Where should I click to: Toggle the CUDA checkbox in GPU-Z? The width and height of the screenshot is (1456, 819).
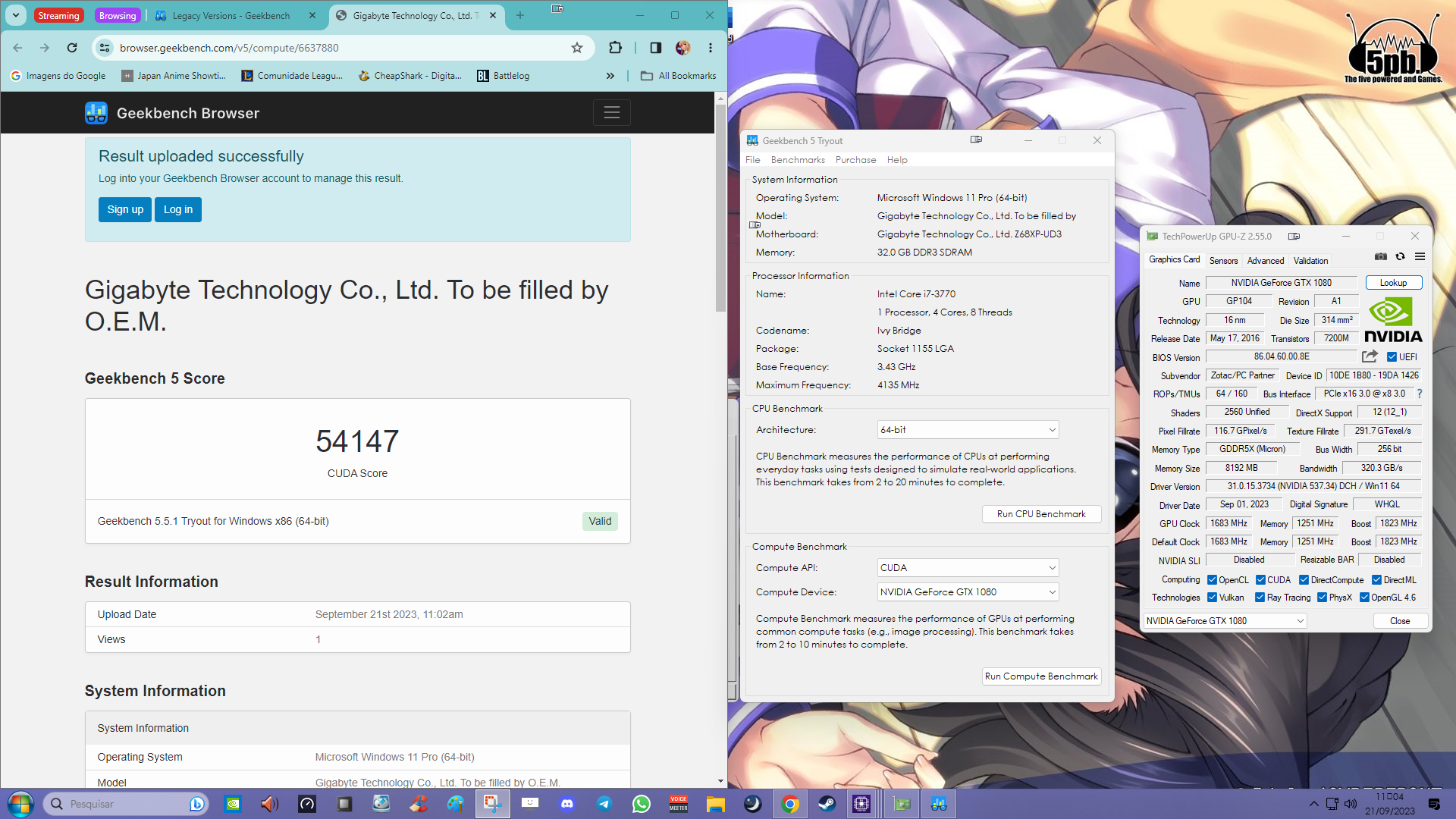tap(1260, 580)
